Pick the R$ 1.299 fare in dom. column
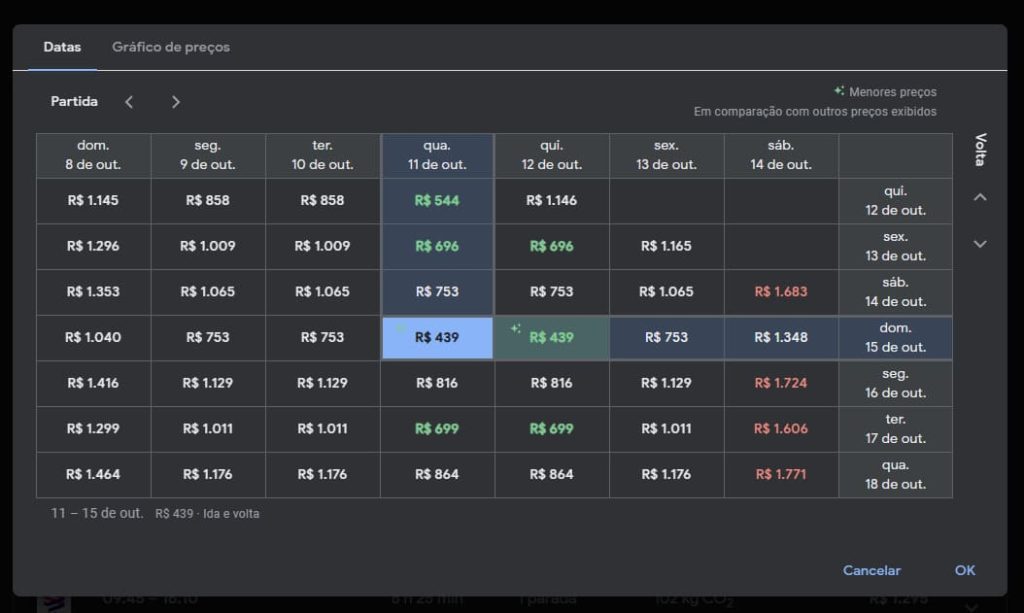The image size is (1024, 613). click(x=93, y=429)
